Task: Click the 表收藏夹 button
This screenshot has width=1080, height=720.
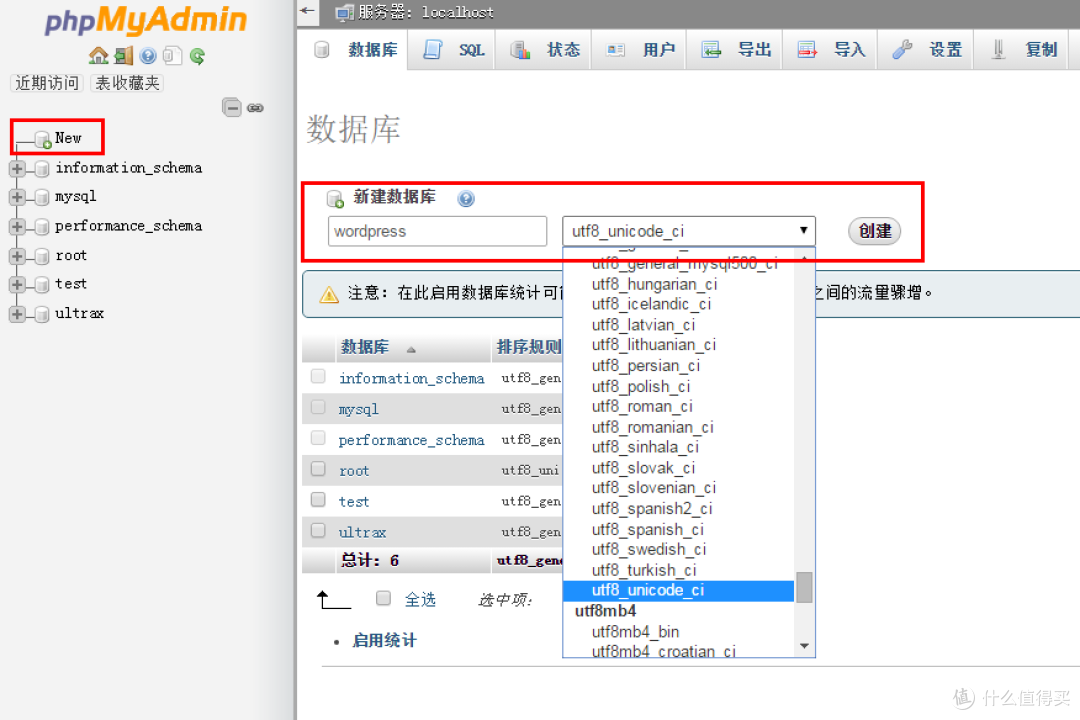Action: click(127, 83)
